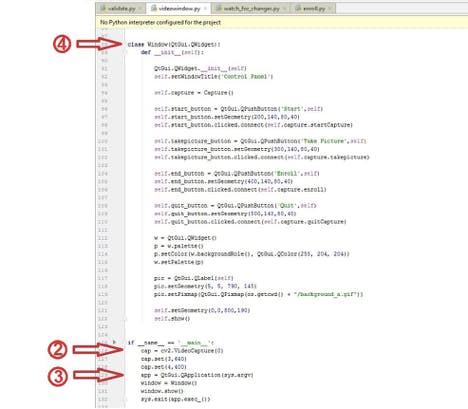Close the videowindow.py tab
The height and width of the screenshot is (409, 468).
coord(205,8)
